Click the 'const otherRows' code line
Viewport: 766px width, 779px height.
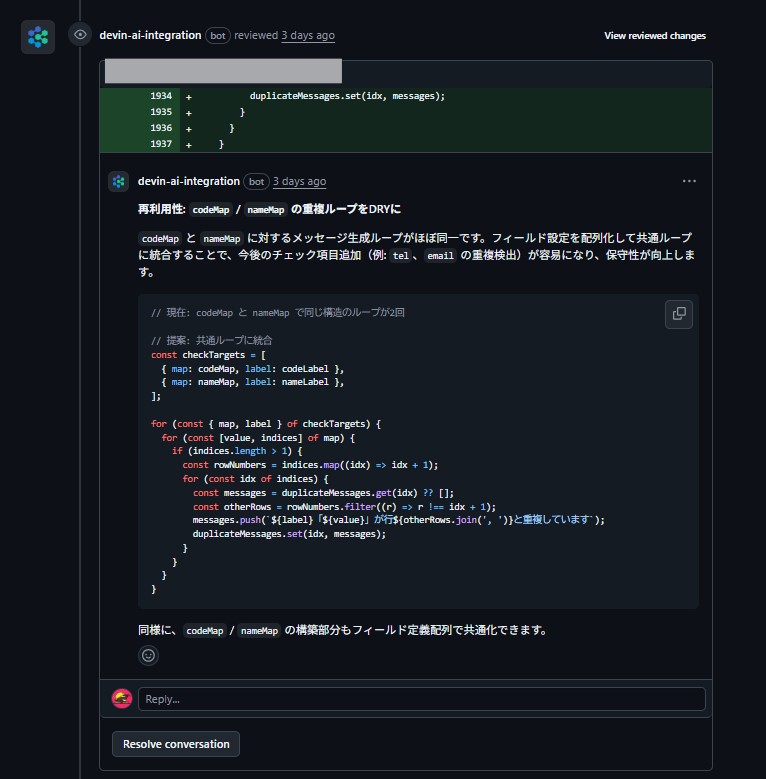tap(344, 507)
